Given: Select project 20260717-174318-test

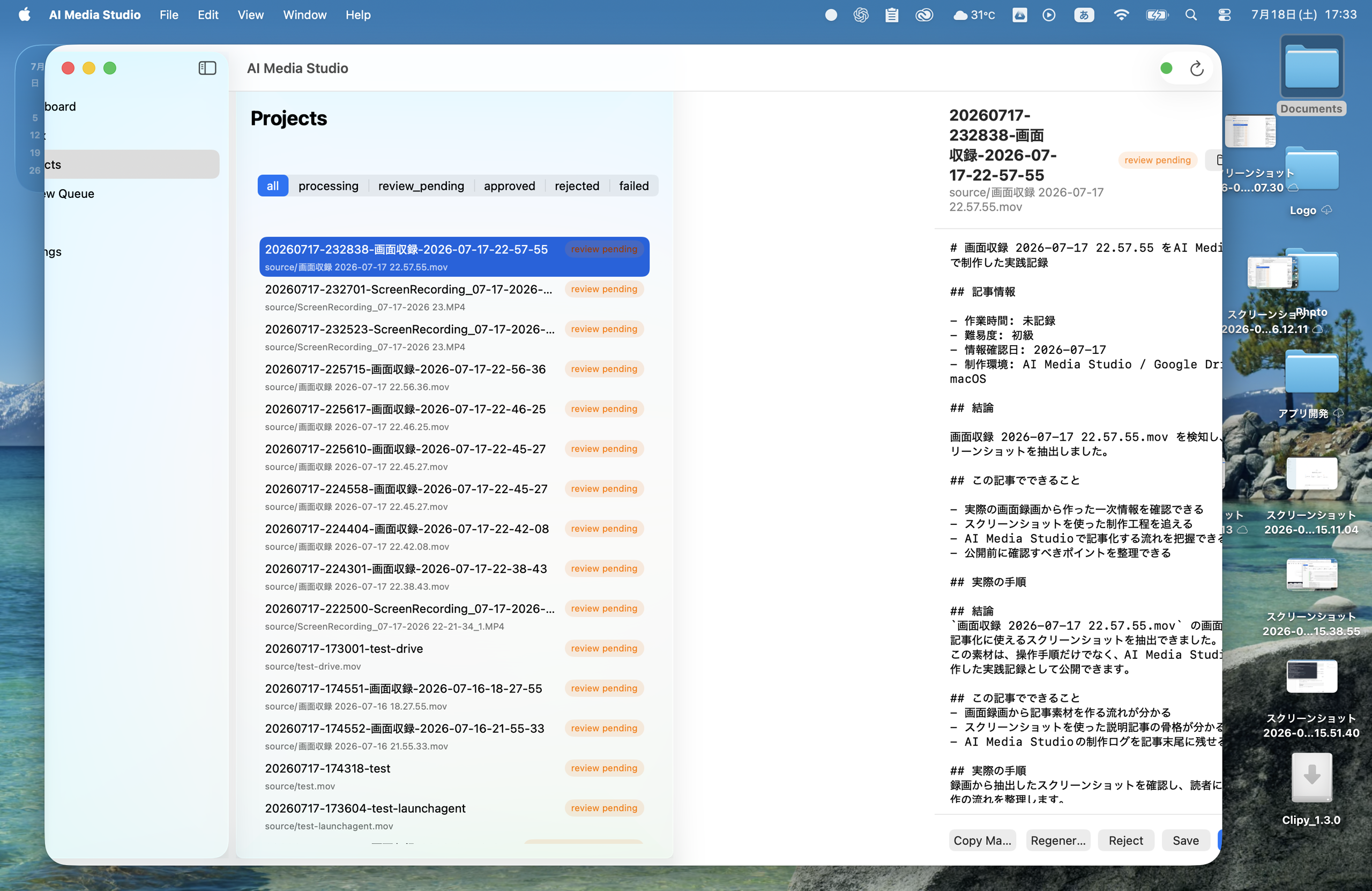Looking at the screenshot, I should (454, 776).
